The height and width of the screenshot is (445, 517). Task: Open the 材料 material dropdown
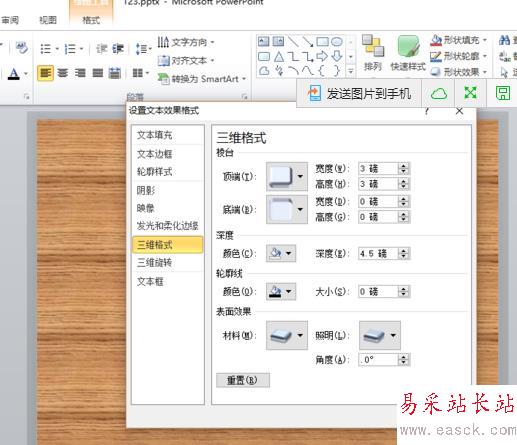[x=287, y=335]
